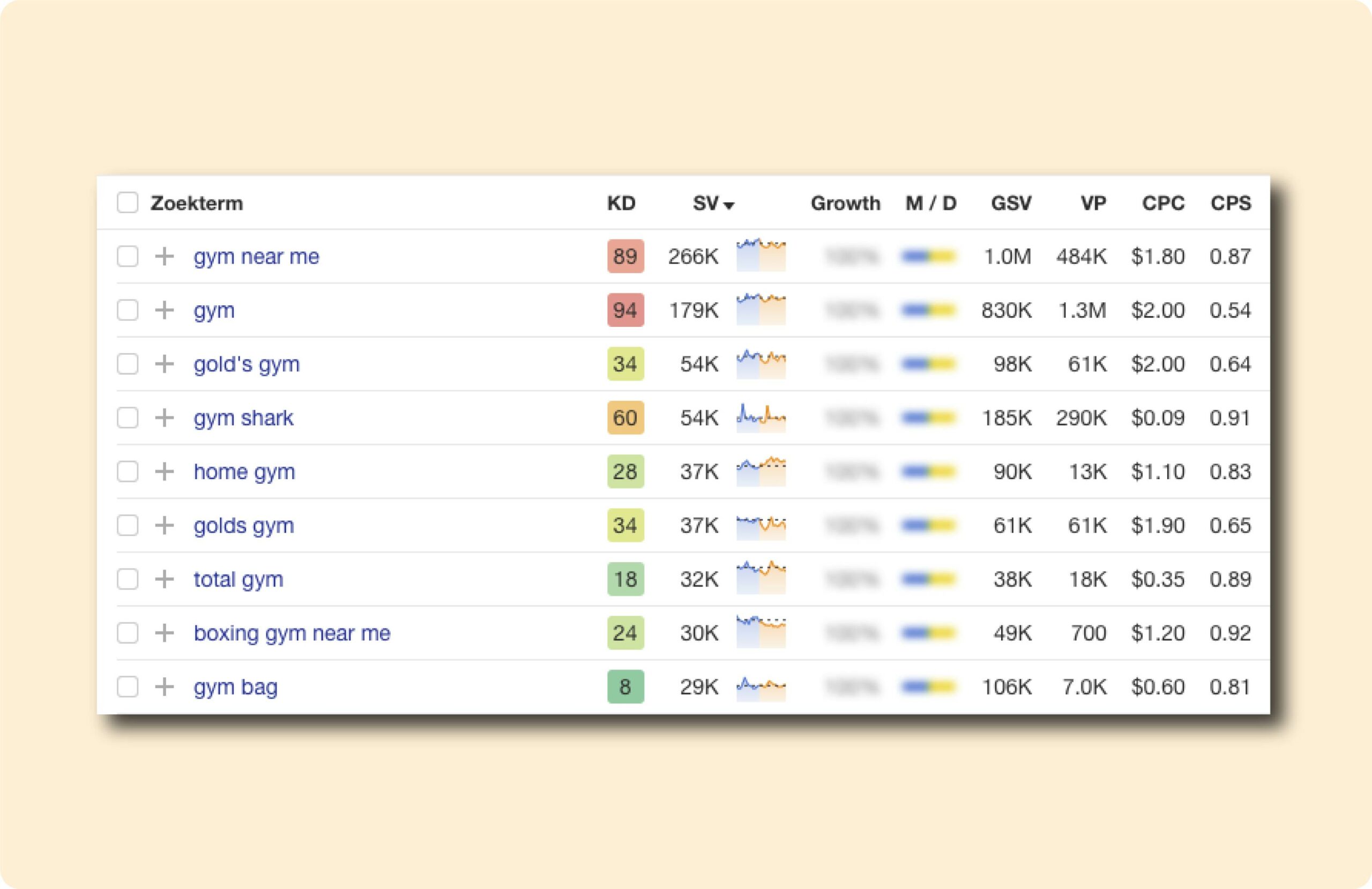Open the 'gym near me' keyword link
Screen dimensions: 1372x889
256,257
